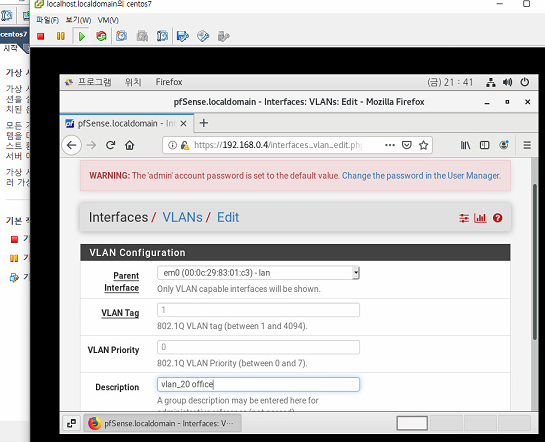Open the 보기(W) menu
Viewport: 545px width, 442px height.
[78, 20]
